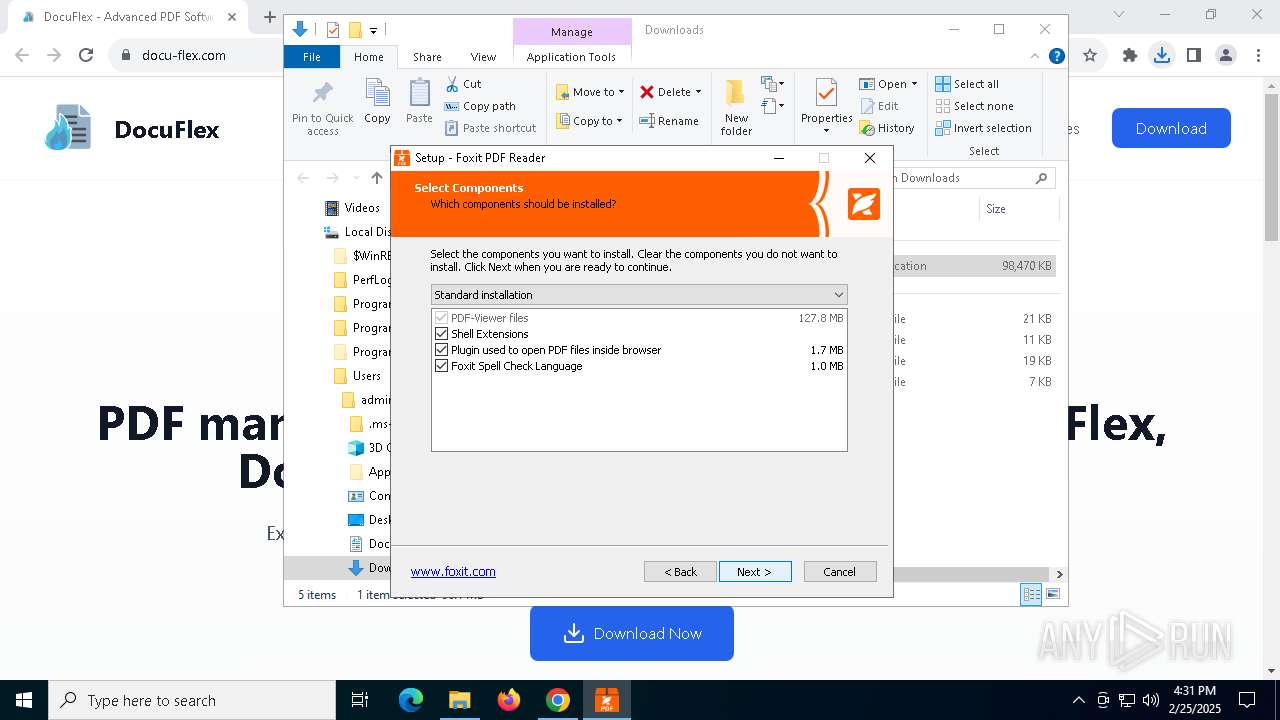The image size is (1280, 720).
Task: Click the Size column header
Action: (1017, 209)
